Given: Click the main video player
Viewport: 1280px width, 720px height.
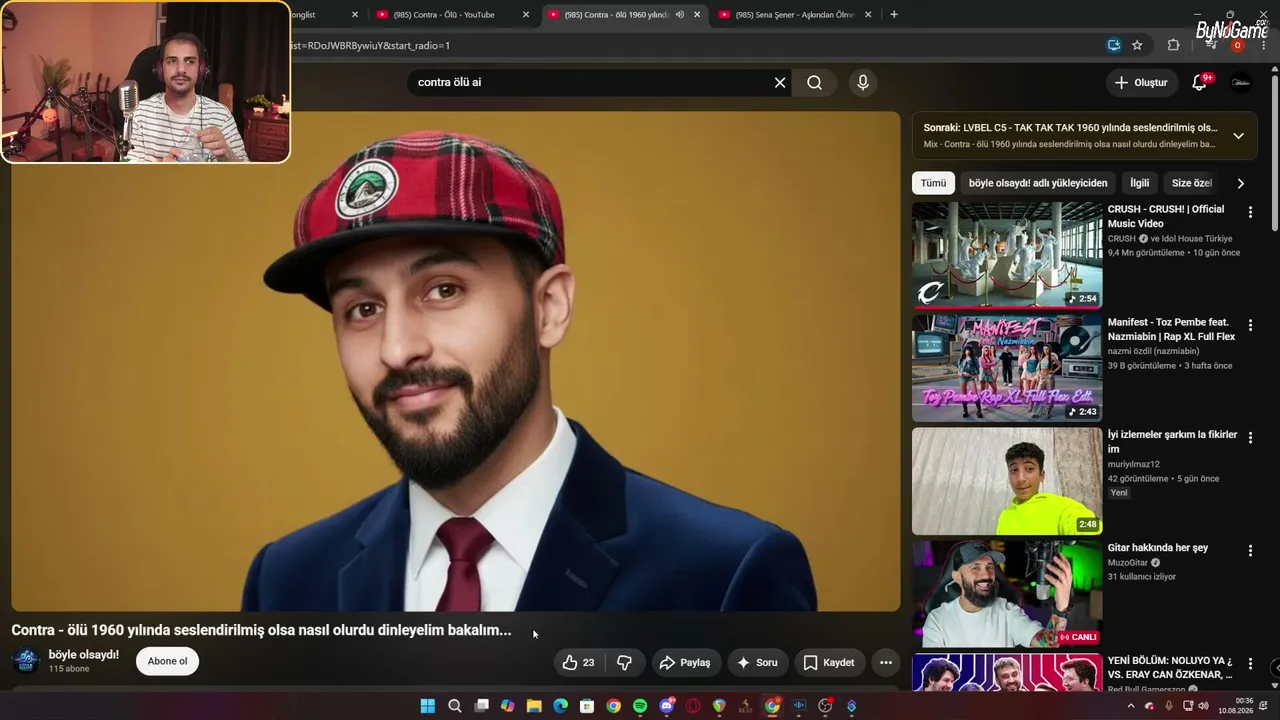Looking at the screenshot, I should point(456,361).
